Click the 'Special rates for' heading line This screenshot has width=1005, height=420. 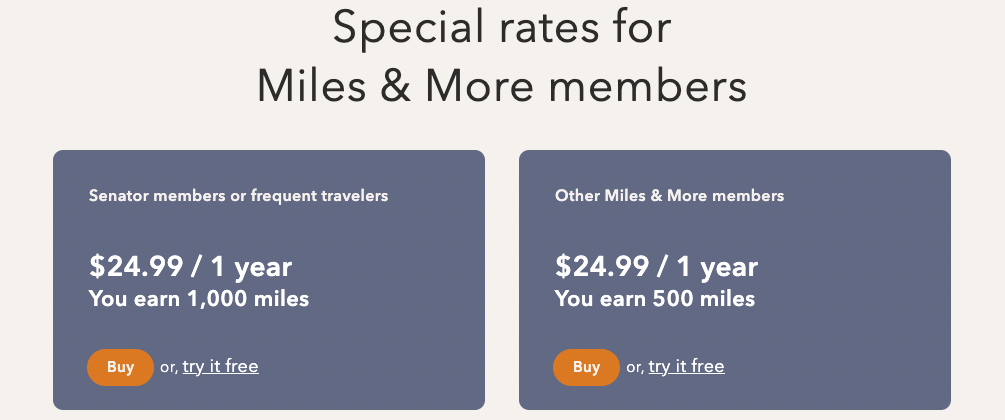tap(502, 28)
